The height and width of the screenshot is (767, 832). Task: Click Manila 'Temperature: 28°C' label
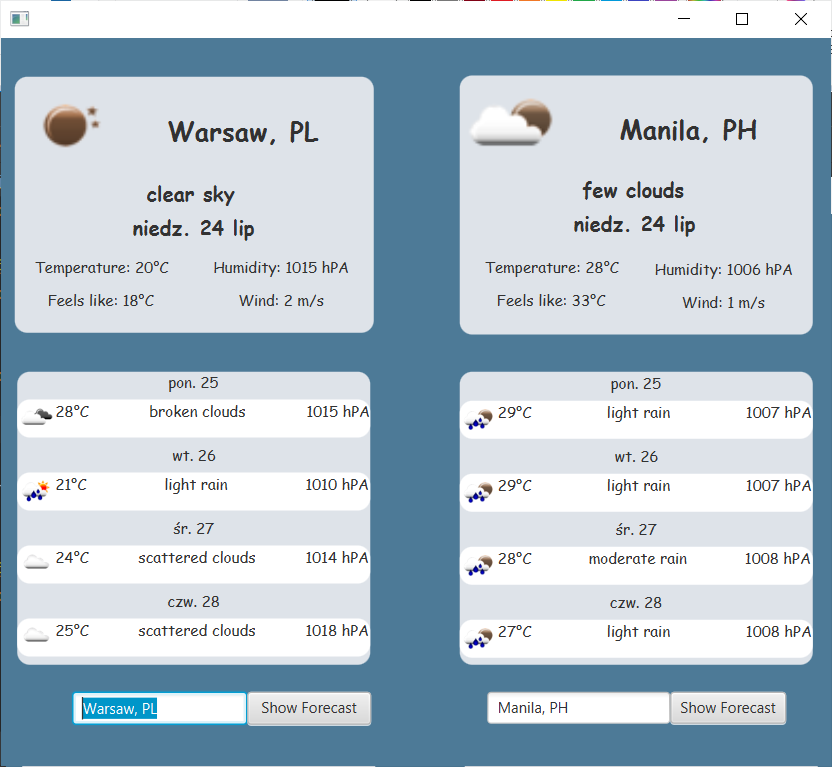(552, 267)
